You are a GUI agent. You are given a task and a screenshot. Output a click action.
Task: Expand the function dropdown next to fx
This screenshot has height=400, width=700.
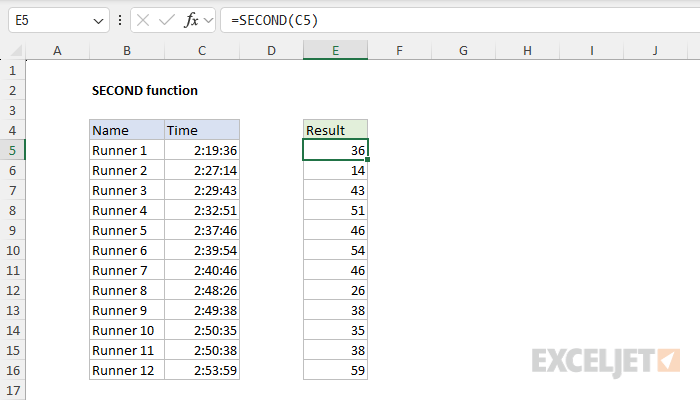point(208,20)
